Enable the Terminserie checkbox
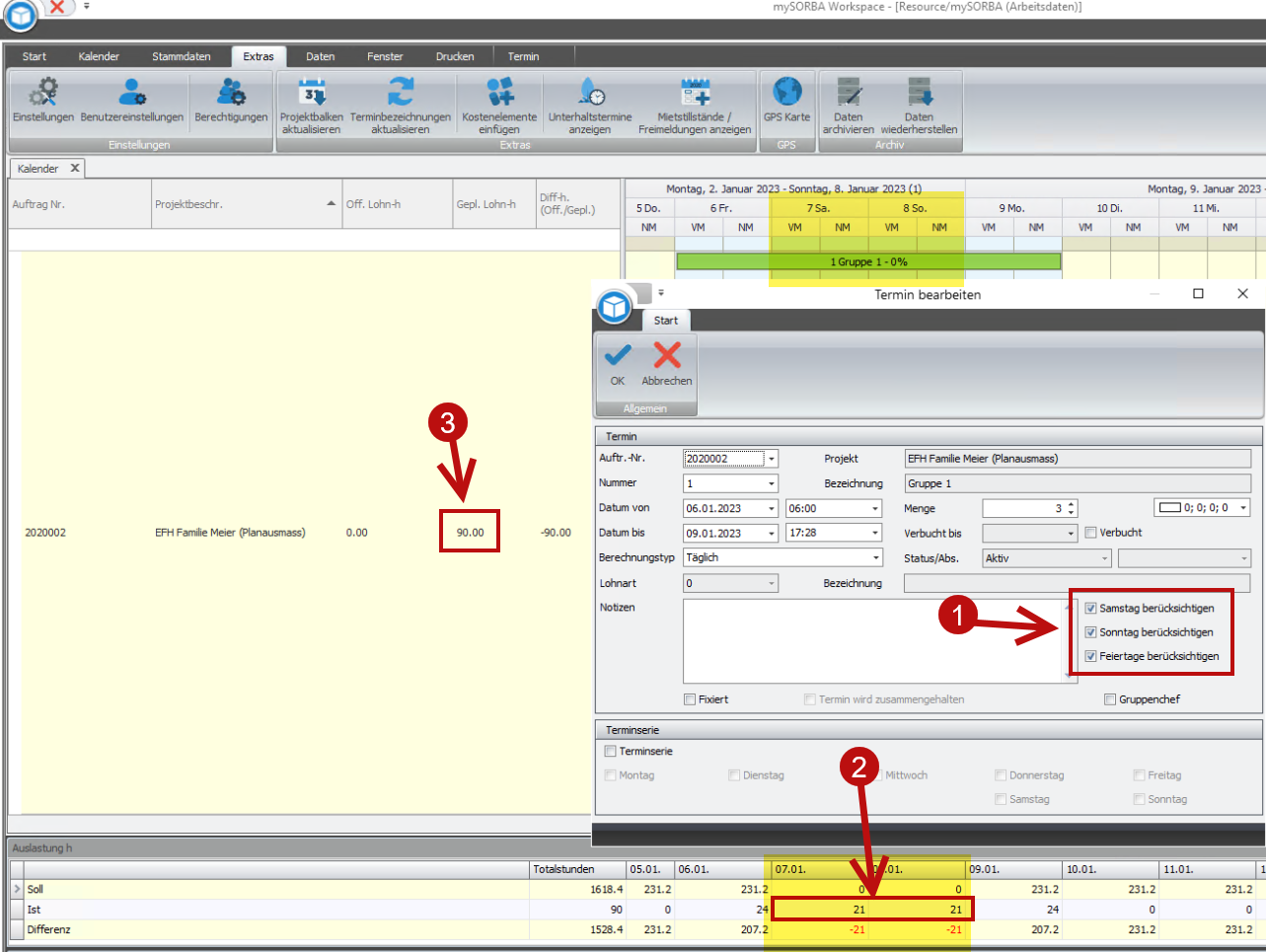This screenshot has width=1266, height=952. (610, 752)
